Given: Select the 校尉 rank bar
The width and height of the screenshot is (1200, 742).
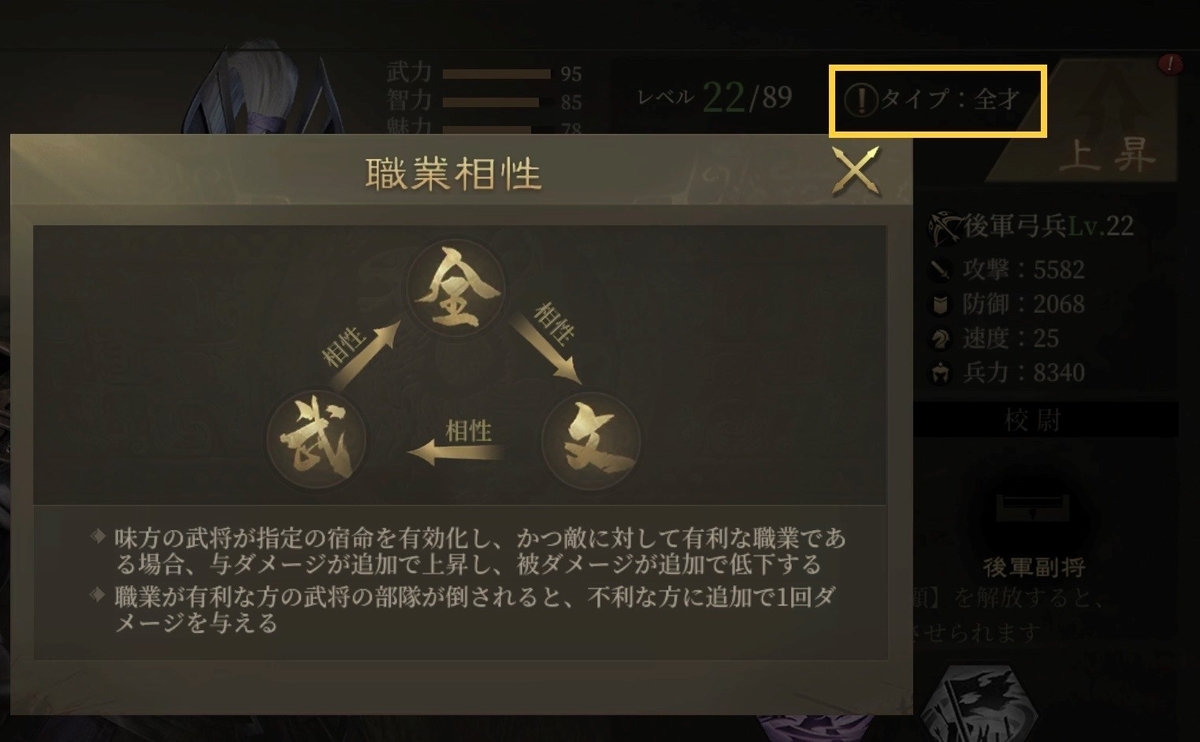Looking at the screenshot, I should [x=1046, y=421].
